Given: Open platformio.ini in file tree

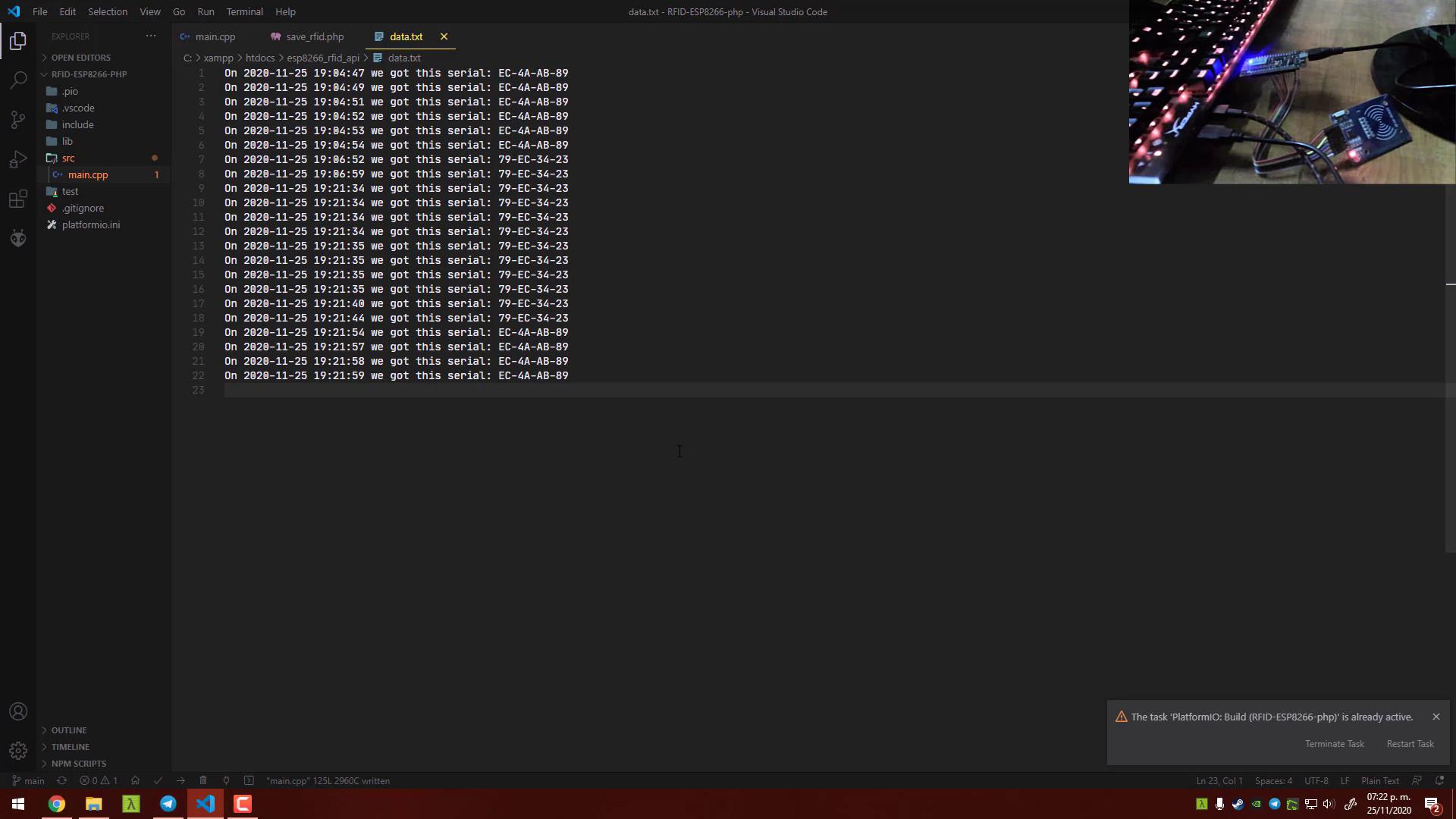Looking at the screenshot, I should point(91,224).
